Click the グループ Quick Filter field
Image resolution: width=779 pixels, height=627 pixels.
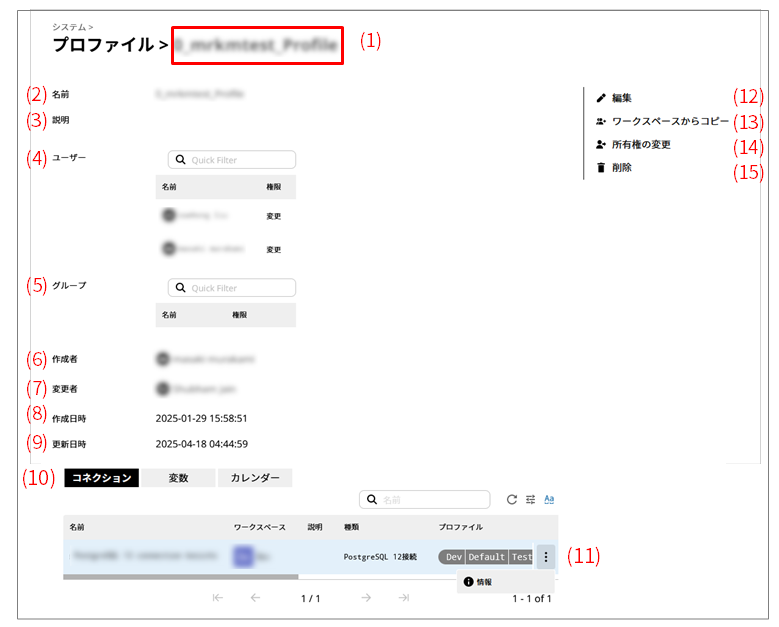(x=240, y=288)
